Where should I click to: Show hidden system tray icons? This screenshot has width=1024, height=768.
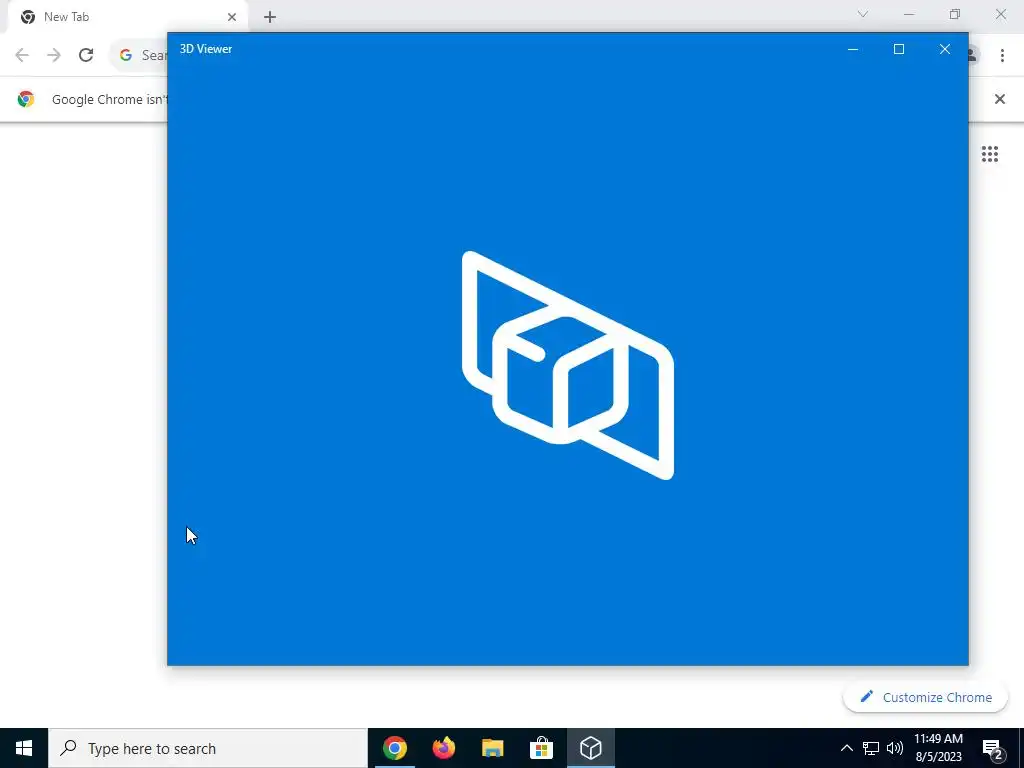(846, 748)
